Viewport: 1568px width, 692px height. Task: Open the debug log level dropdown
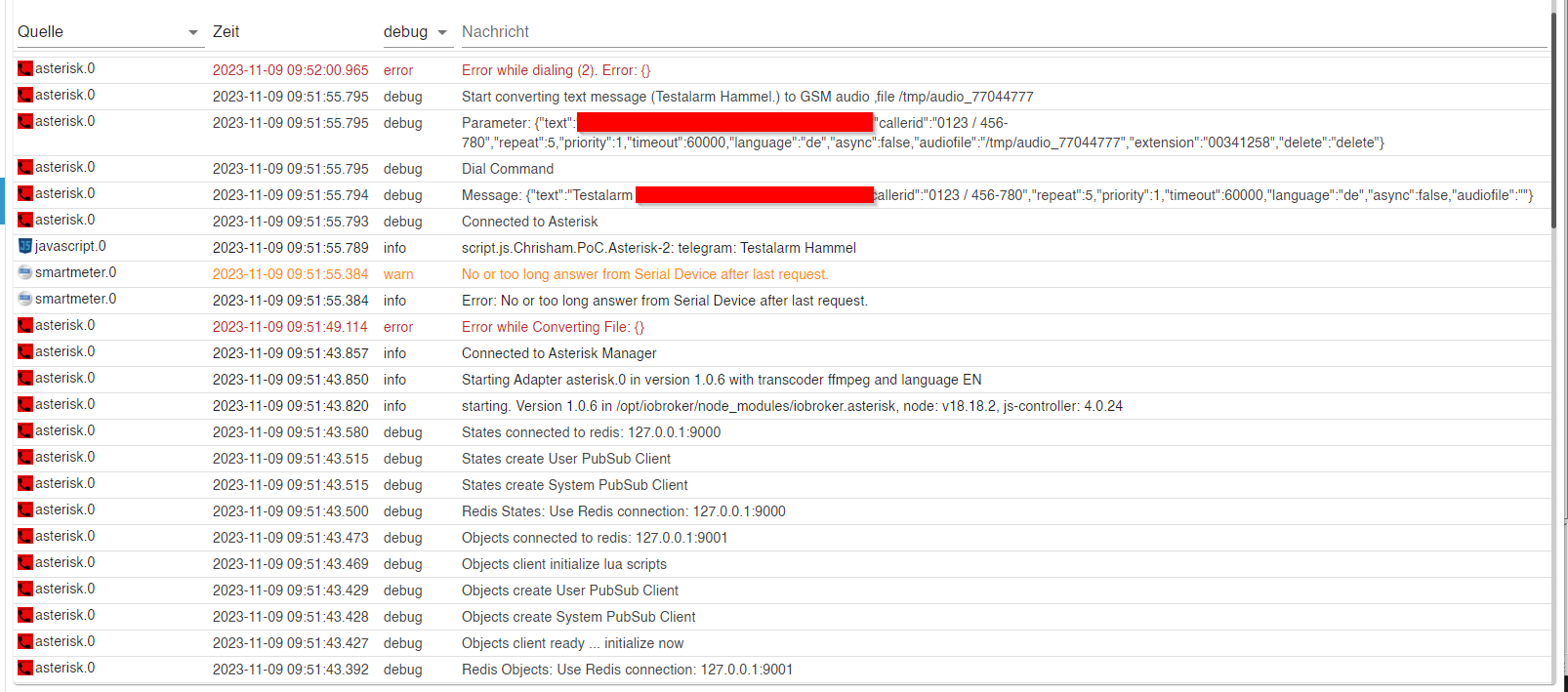(x=417, y=32)
